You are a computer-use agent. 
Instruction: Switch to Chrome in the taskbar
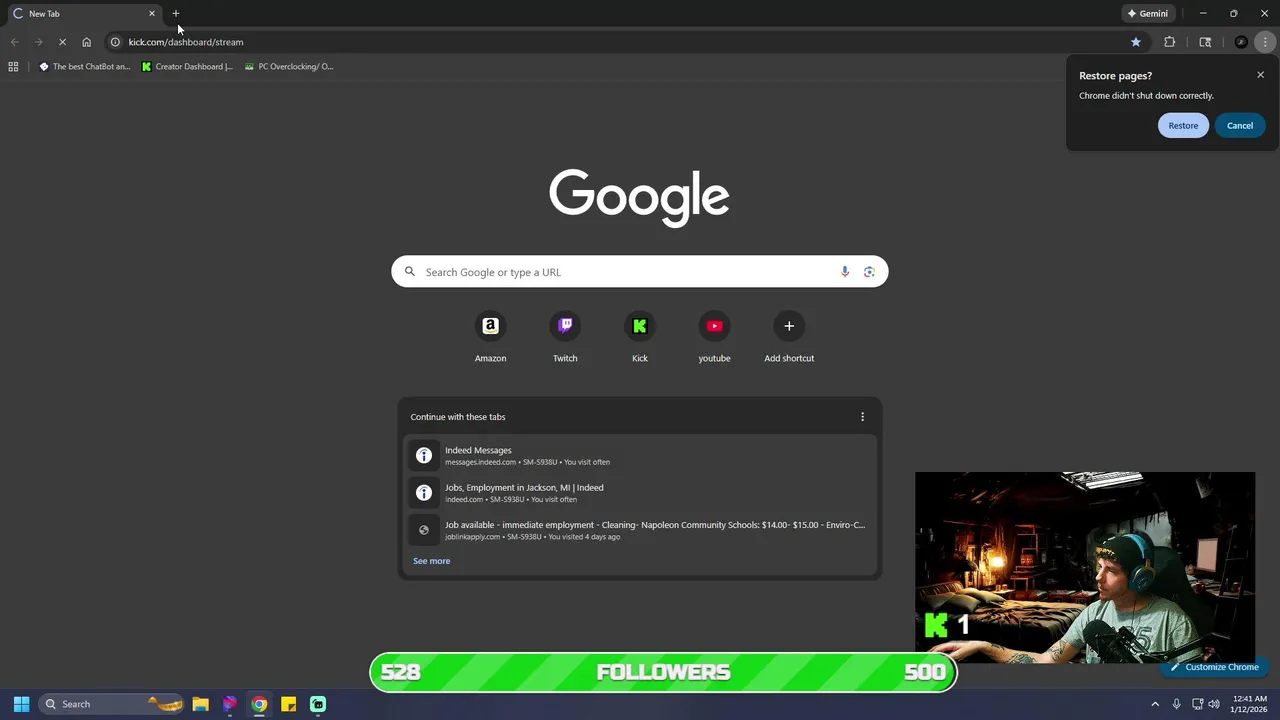pos(259,704)
